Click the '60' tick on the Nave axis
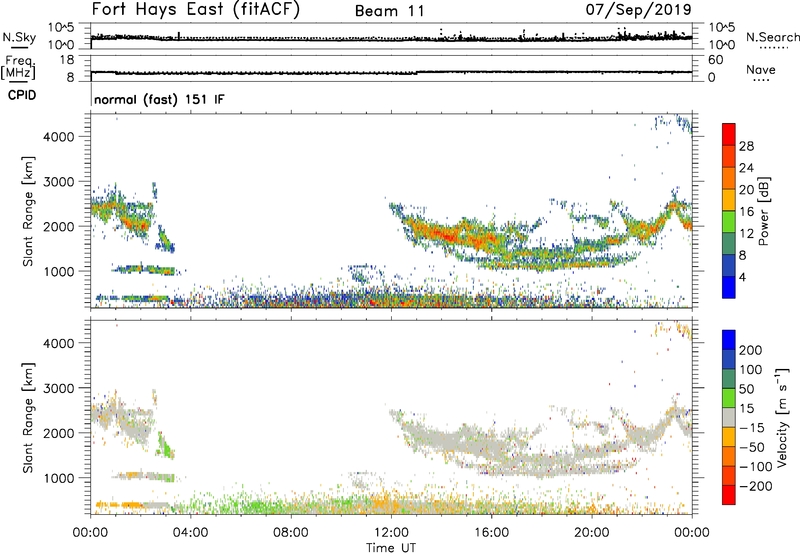The image size is (800, 554). [715, 60]
